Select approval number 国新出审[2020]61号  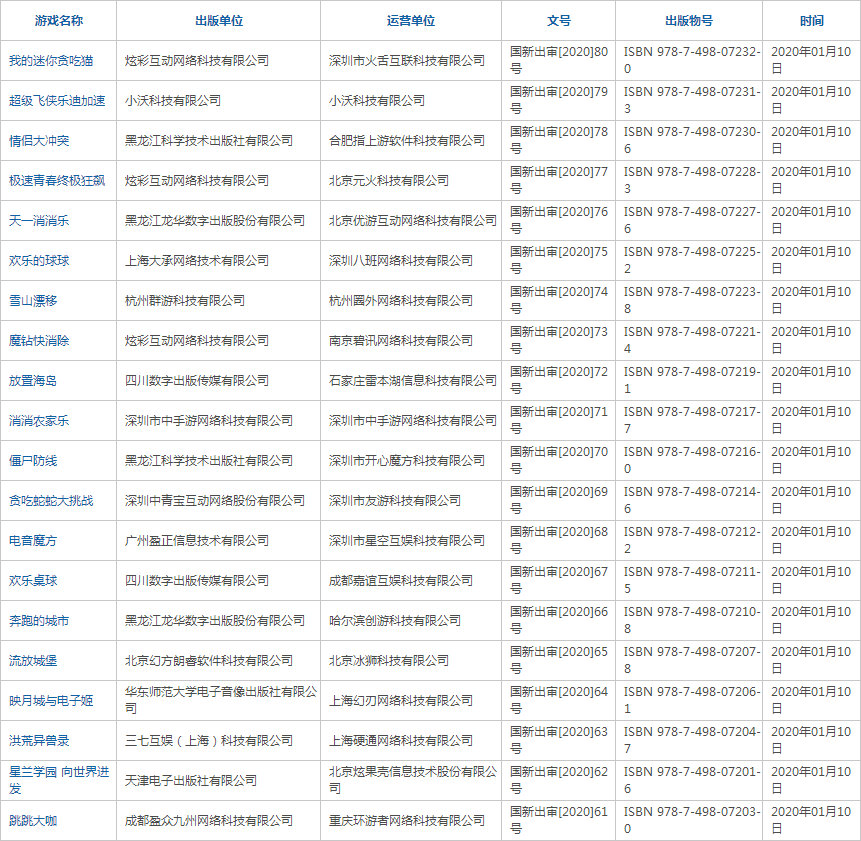pyautogui.click(x=559, y=821)
